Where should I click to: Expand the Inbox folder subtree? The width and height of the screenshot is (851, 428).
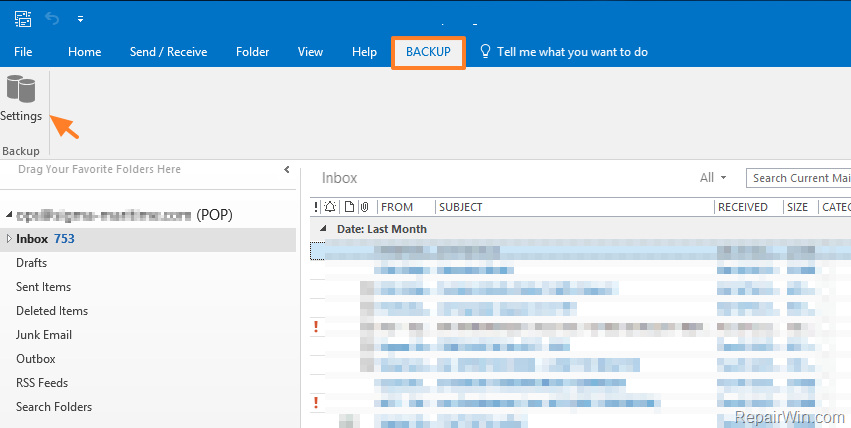coord(9,239)
